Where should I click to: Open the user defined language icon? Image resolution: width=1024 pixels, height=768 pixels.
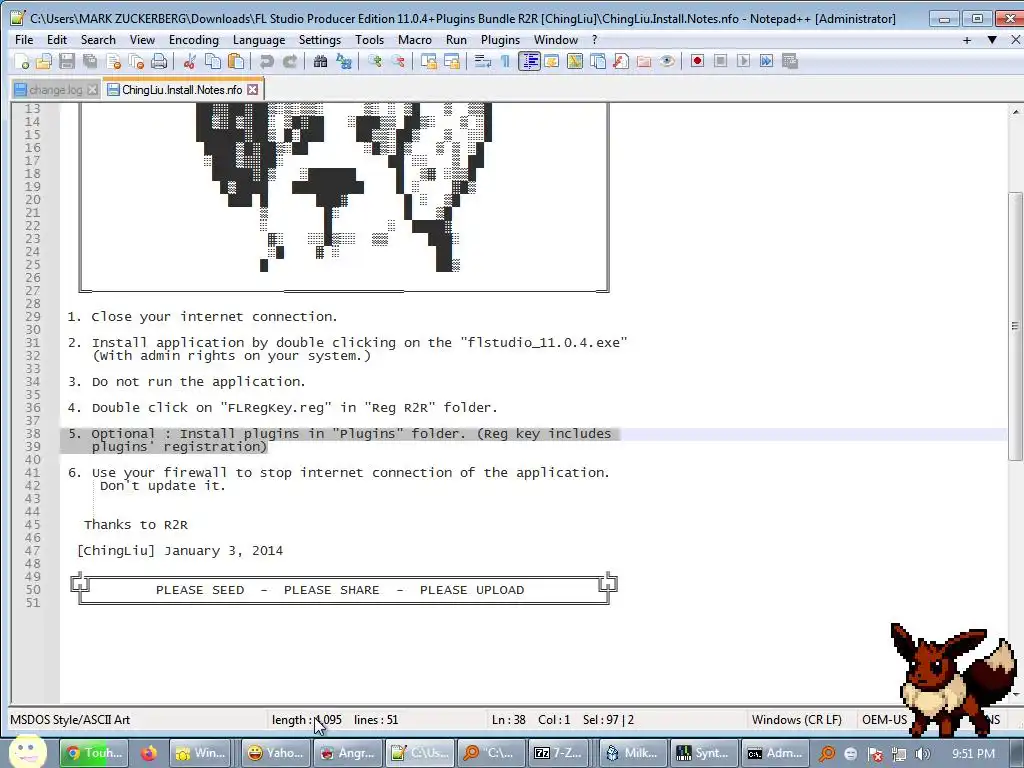tap(552, 61)
